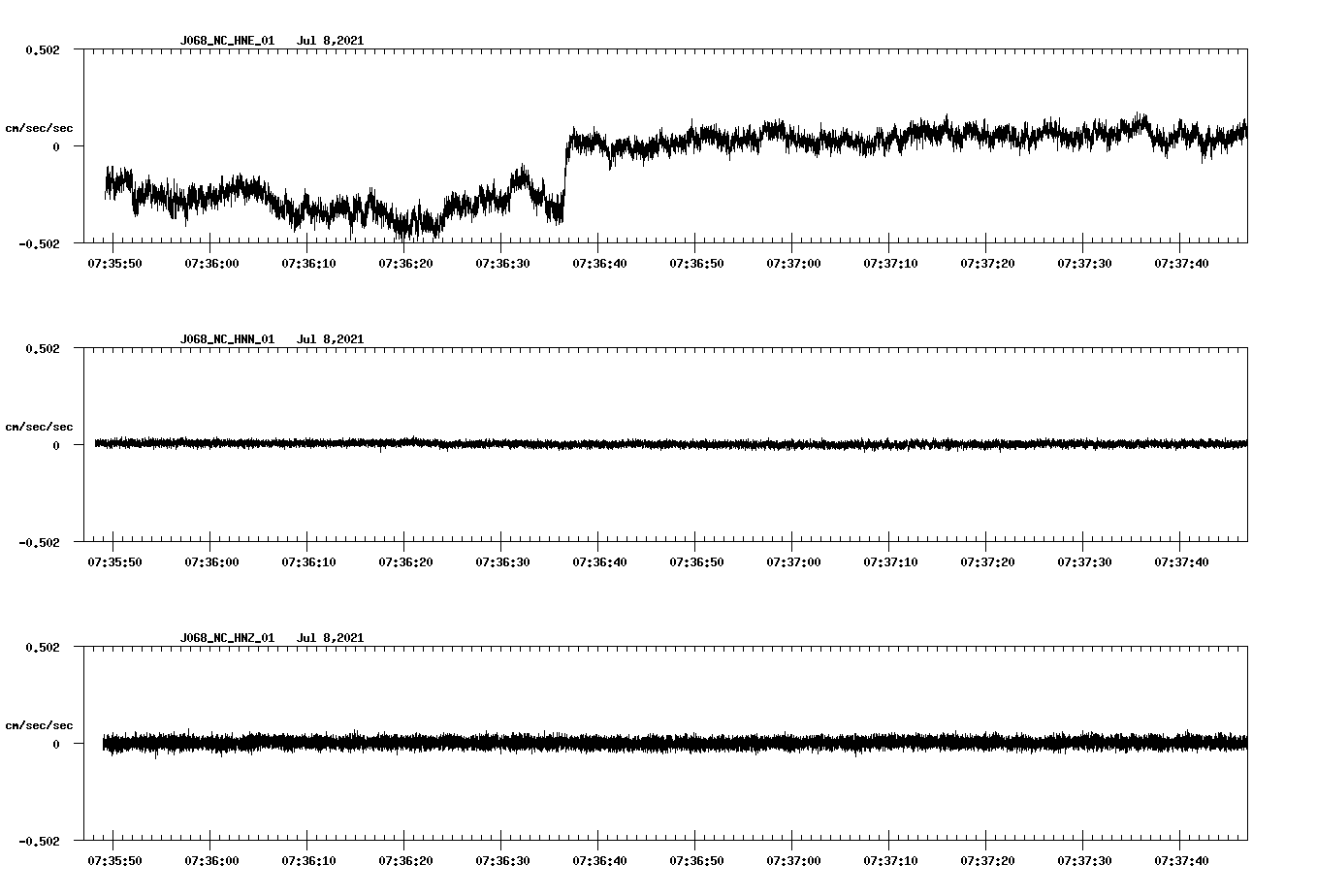The image size is (1317, 896).
Task: Click time label 07:35:50 under HNE plot
Action: click(x=114, y=264)
